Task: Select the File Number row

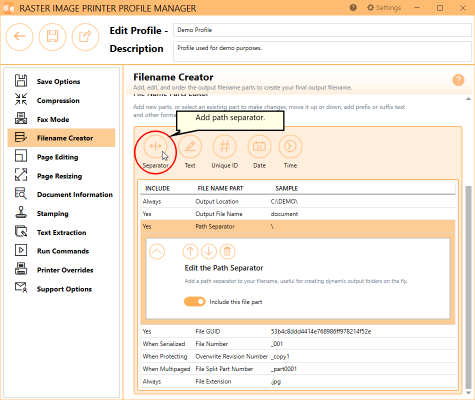Action: pyautogui.click(x=298, y=344)
